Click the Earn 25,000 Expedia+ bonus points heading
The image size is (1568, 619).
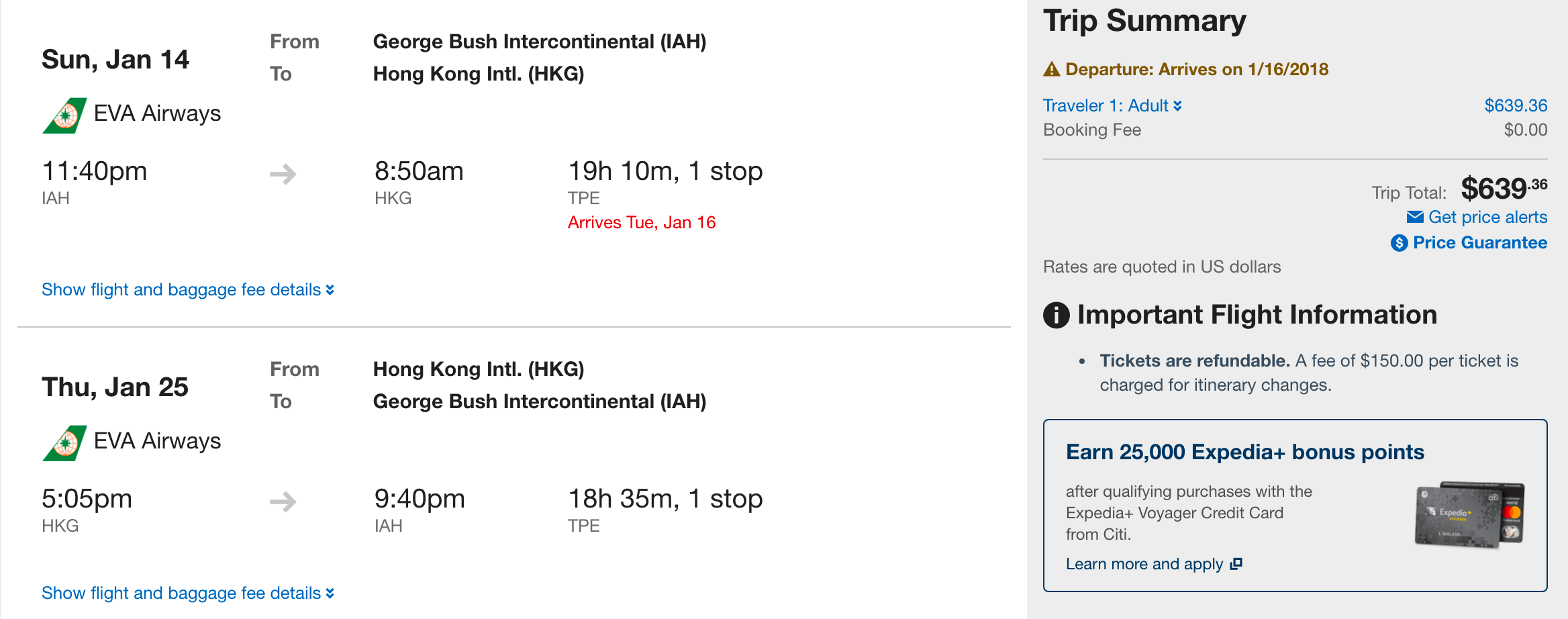(1244, 452)
